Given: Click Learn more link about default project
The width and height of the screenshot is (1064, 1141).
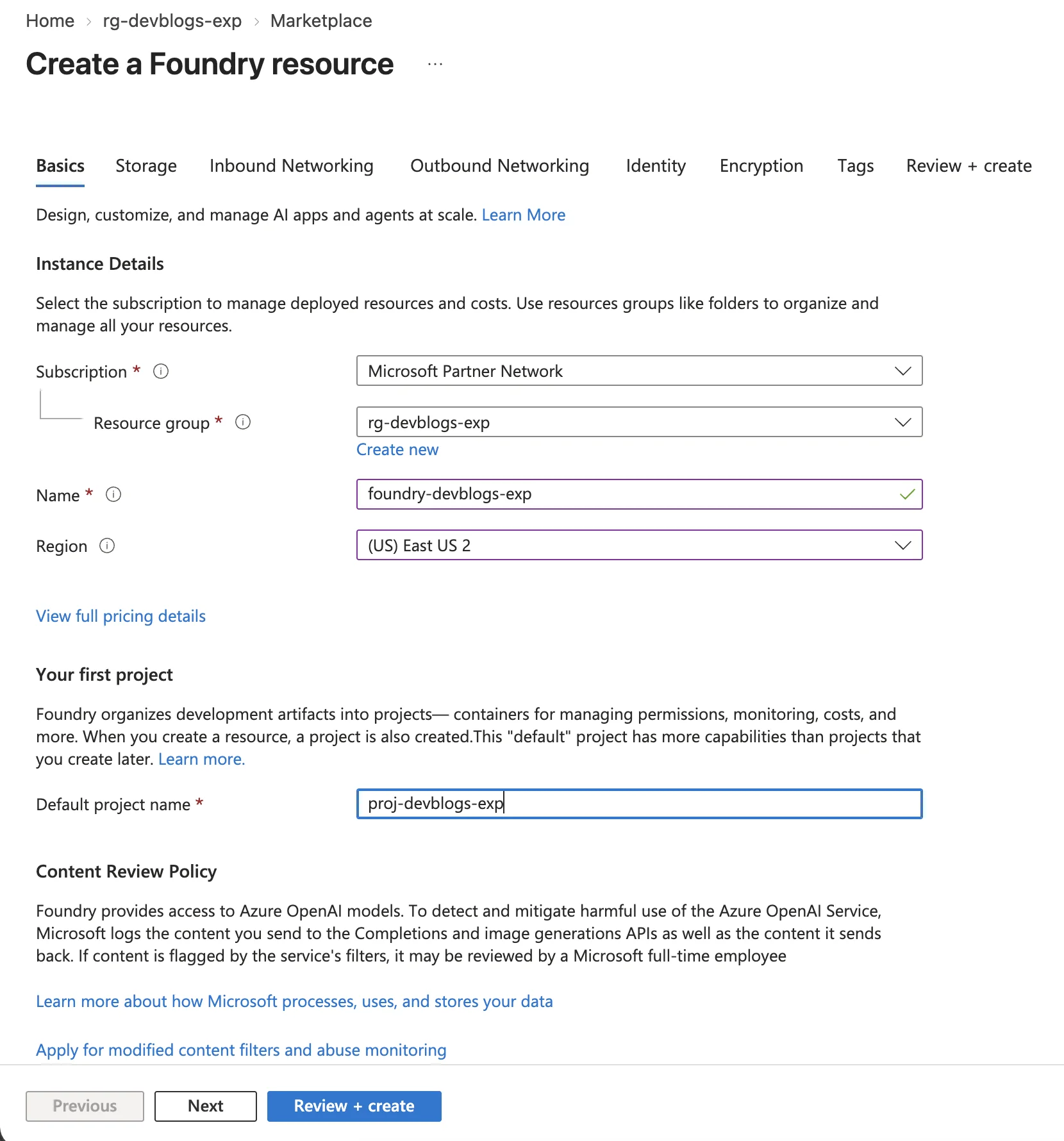Looking at the screenshot, I should 202,759.
